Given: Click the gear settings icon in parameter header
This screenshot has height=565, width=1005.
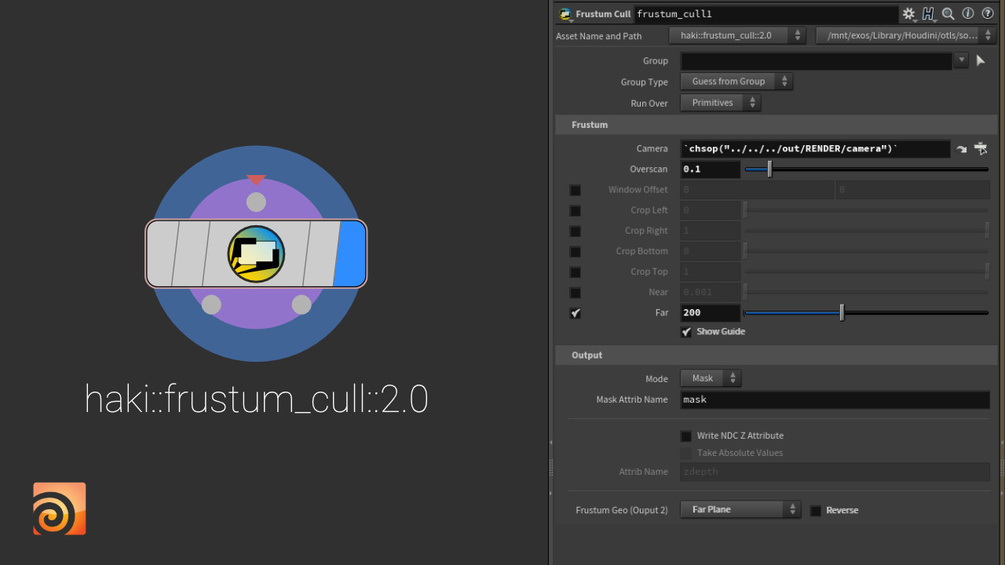Looking at the screenshot, I should (909, 13).
